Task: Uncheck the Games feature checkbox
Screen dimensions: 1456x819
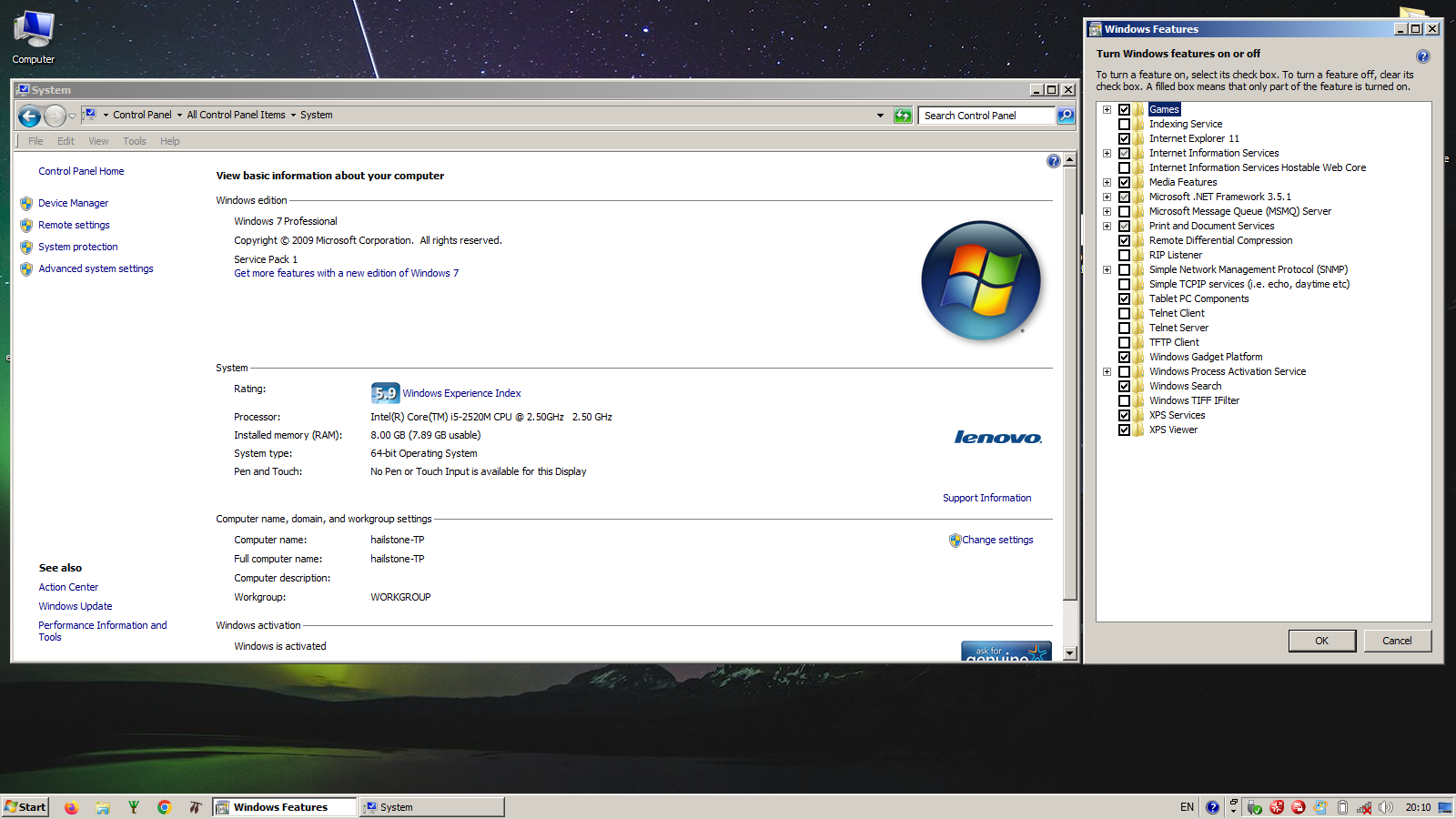Action: pos(1124,109)
